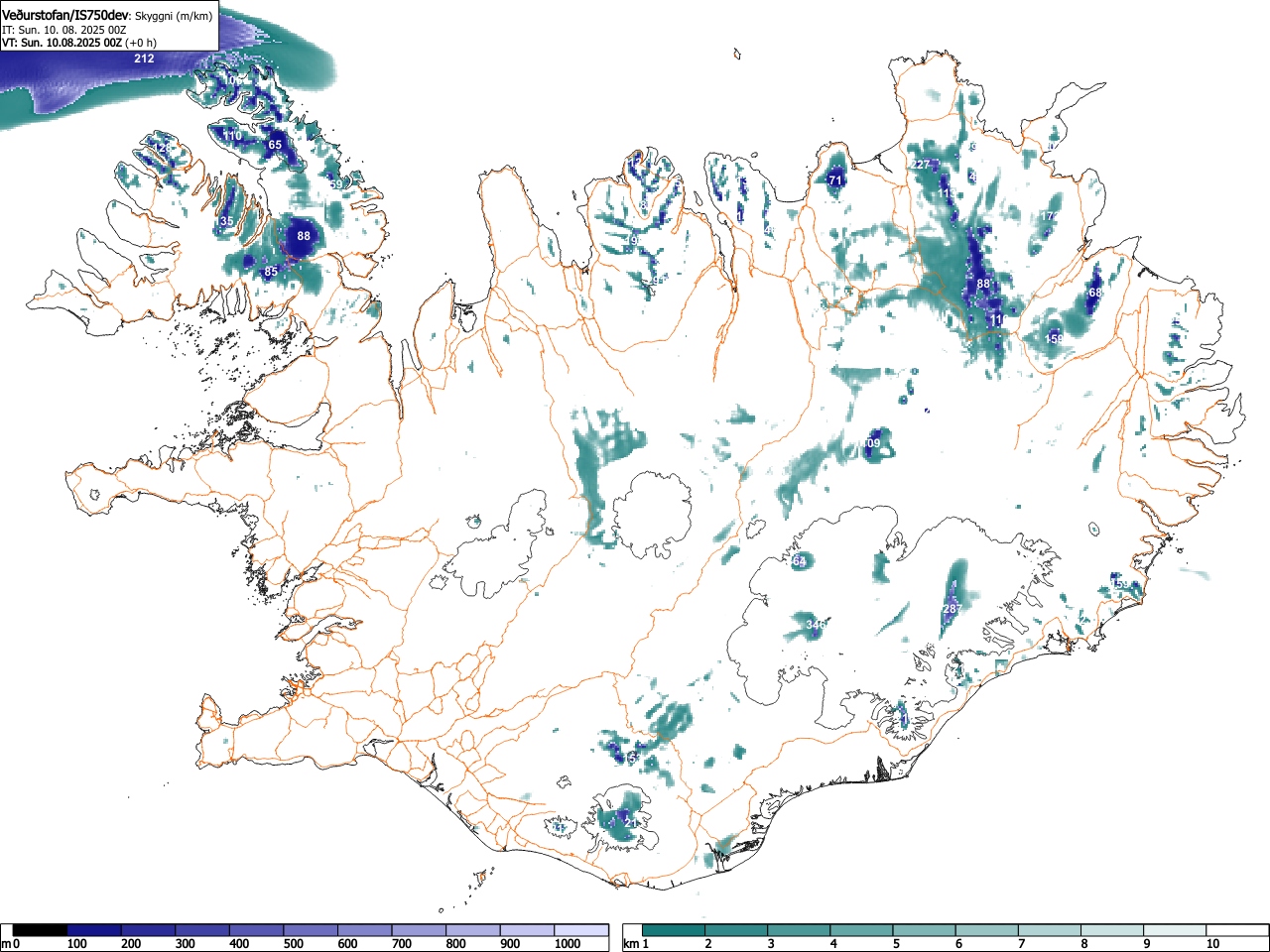Click the '6' label on the km legend

coord(958,944)
